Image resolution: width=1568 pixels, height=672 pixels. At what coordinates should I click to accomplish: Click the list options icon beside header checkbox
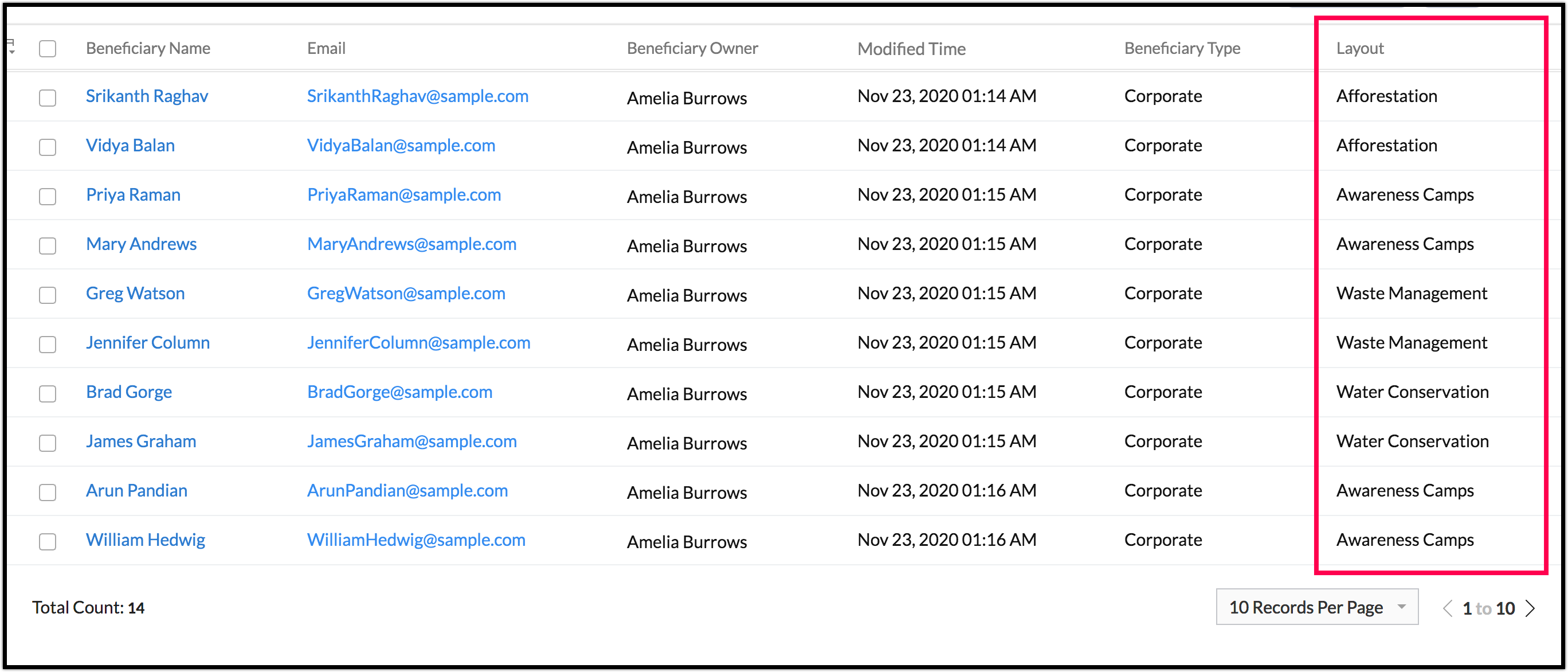tap(11, 46)
